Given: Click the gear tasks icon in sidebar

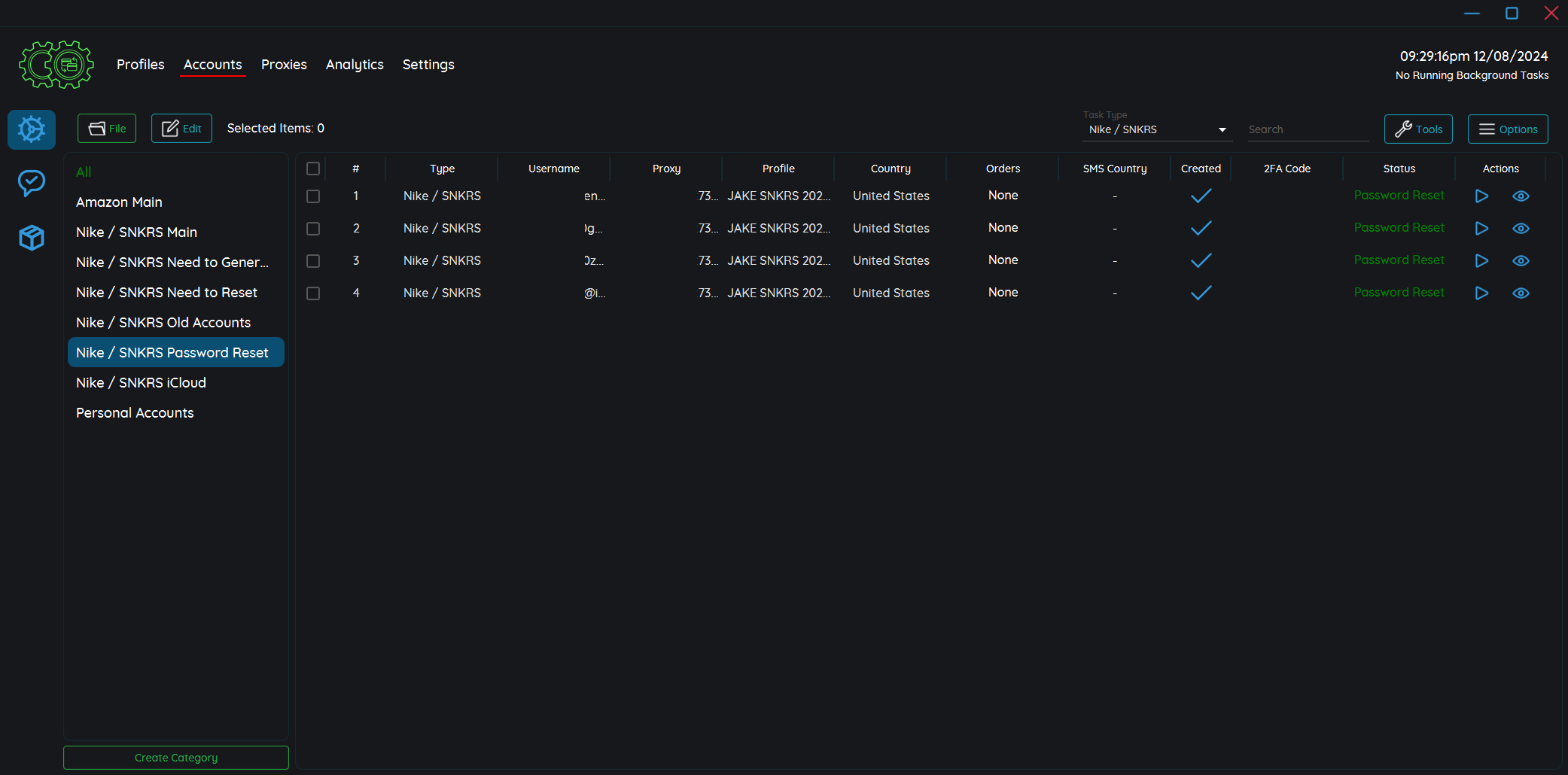Looking at the screenshot, I should 32,129.
